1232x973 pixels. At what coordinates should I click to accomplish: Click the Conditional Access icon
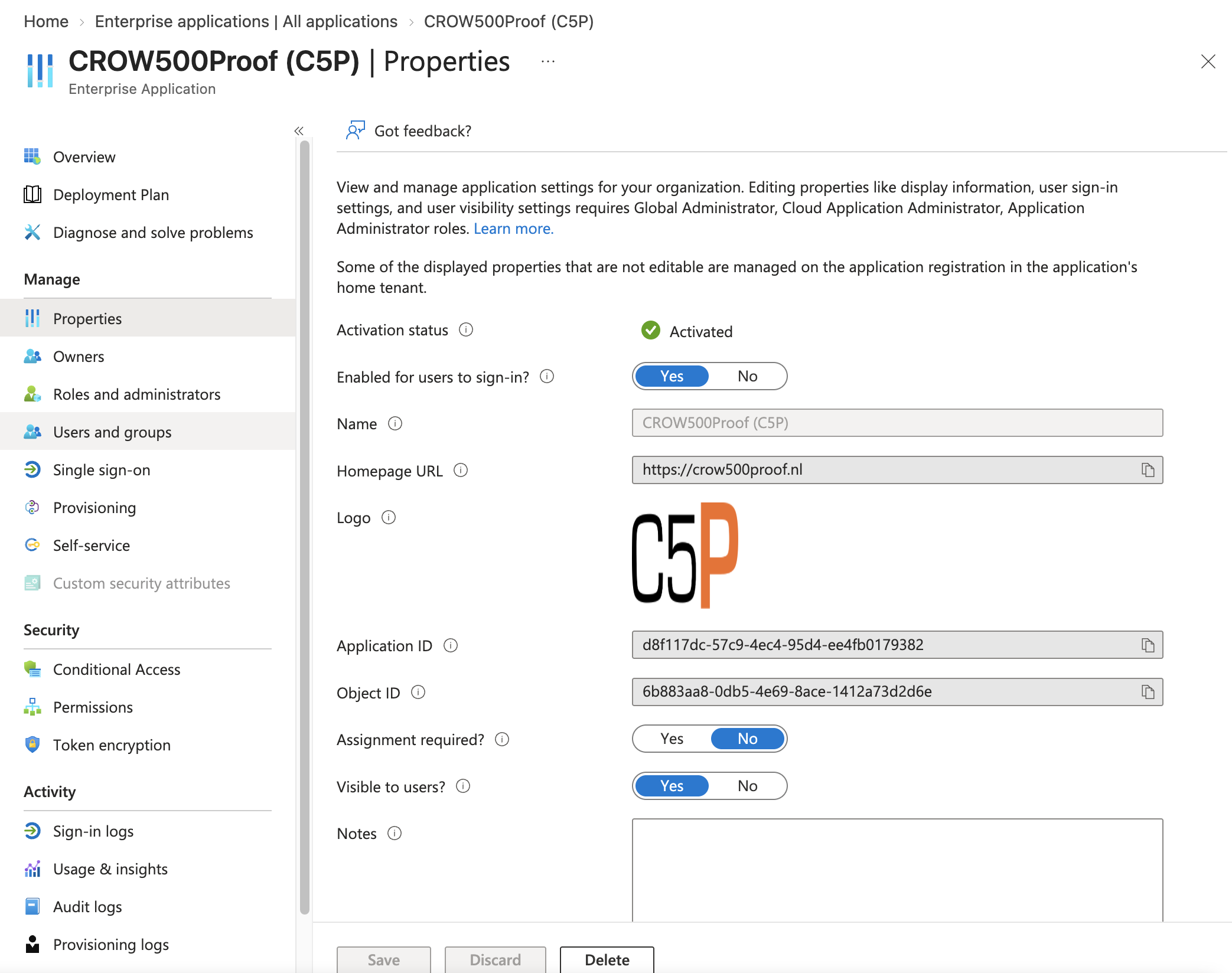32,669
